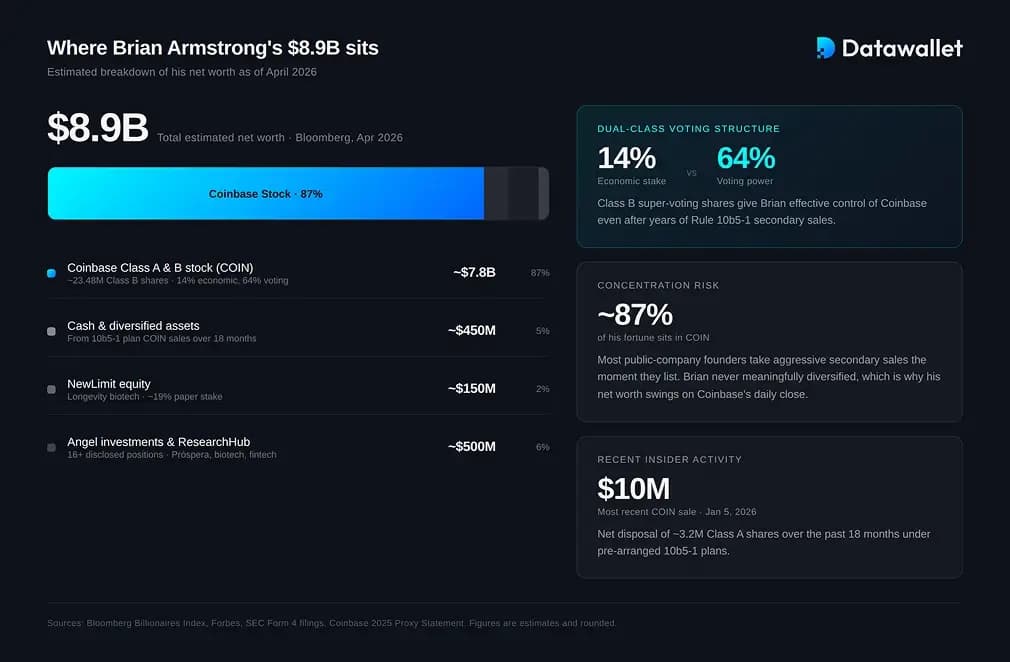Viewport: 1010px width, 662px height.
Task: Click the 'RECENT INSIDER ACTIVITY' heading
Action: click(x=669, y=460)
